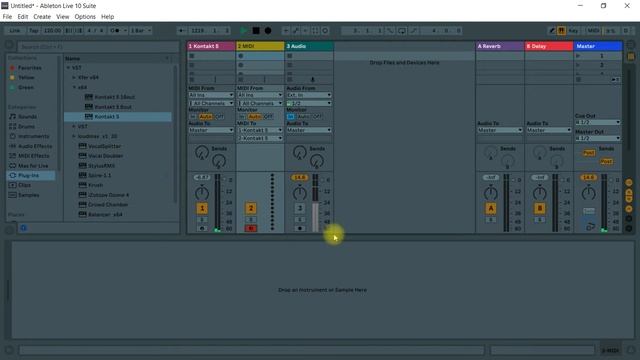Expand the loudmax v1 30 folder
Viewport: 640px width, 360px height.
click(74, 136)
